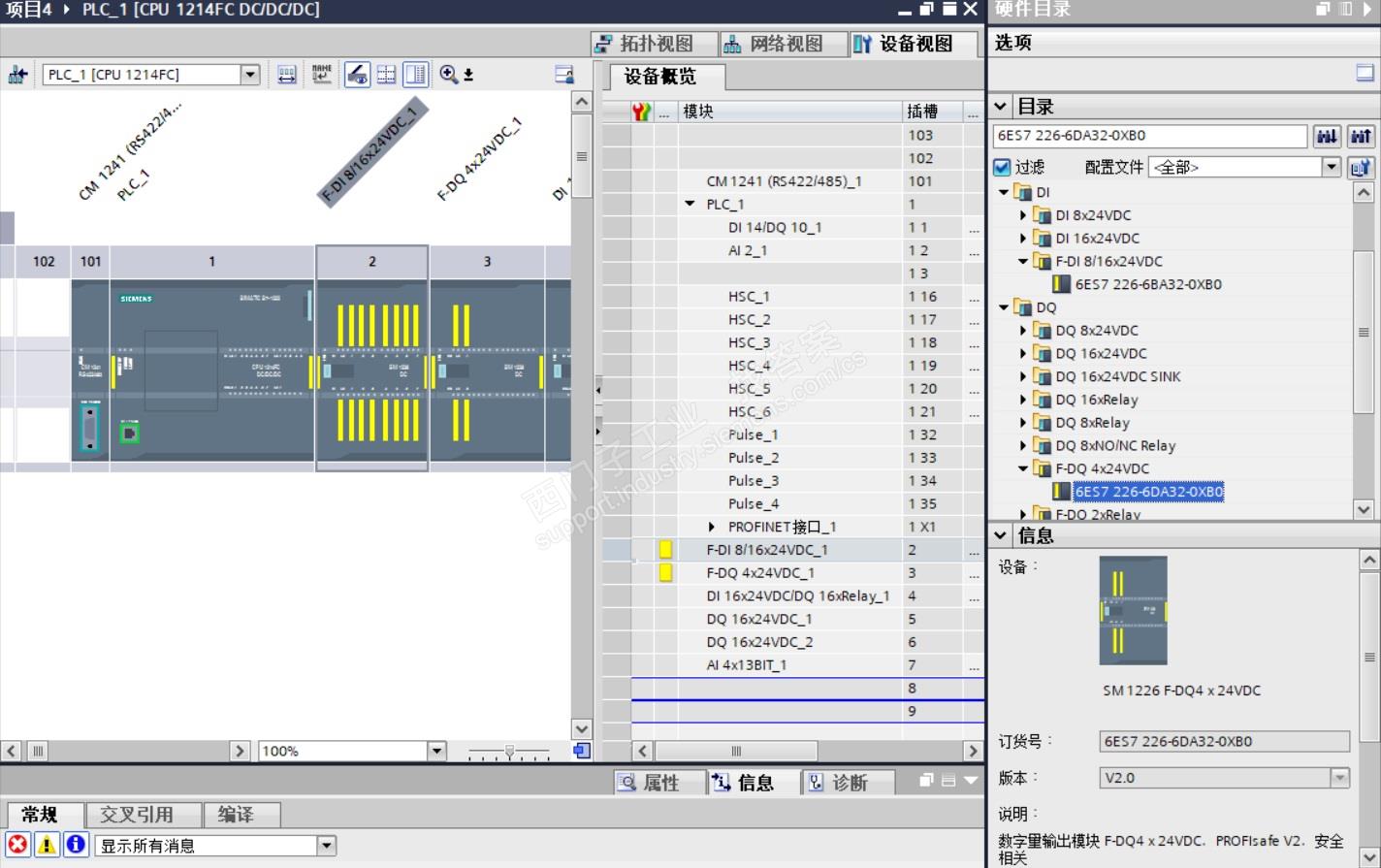The width and height of the screenshot is (1381, 868).
Task: Select the F-DI module graphic in slot 2
Action: click(x=372, y=370)
